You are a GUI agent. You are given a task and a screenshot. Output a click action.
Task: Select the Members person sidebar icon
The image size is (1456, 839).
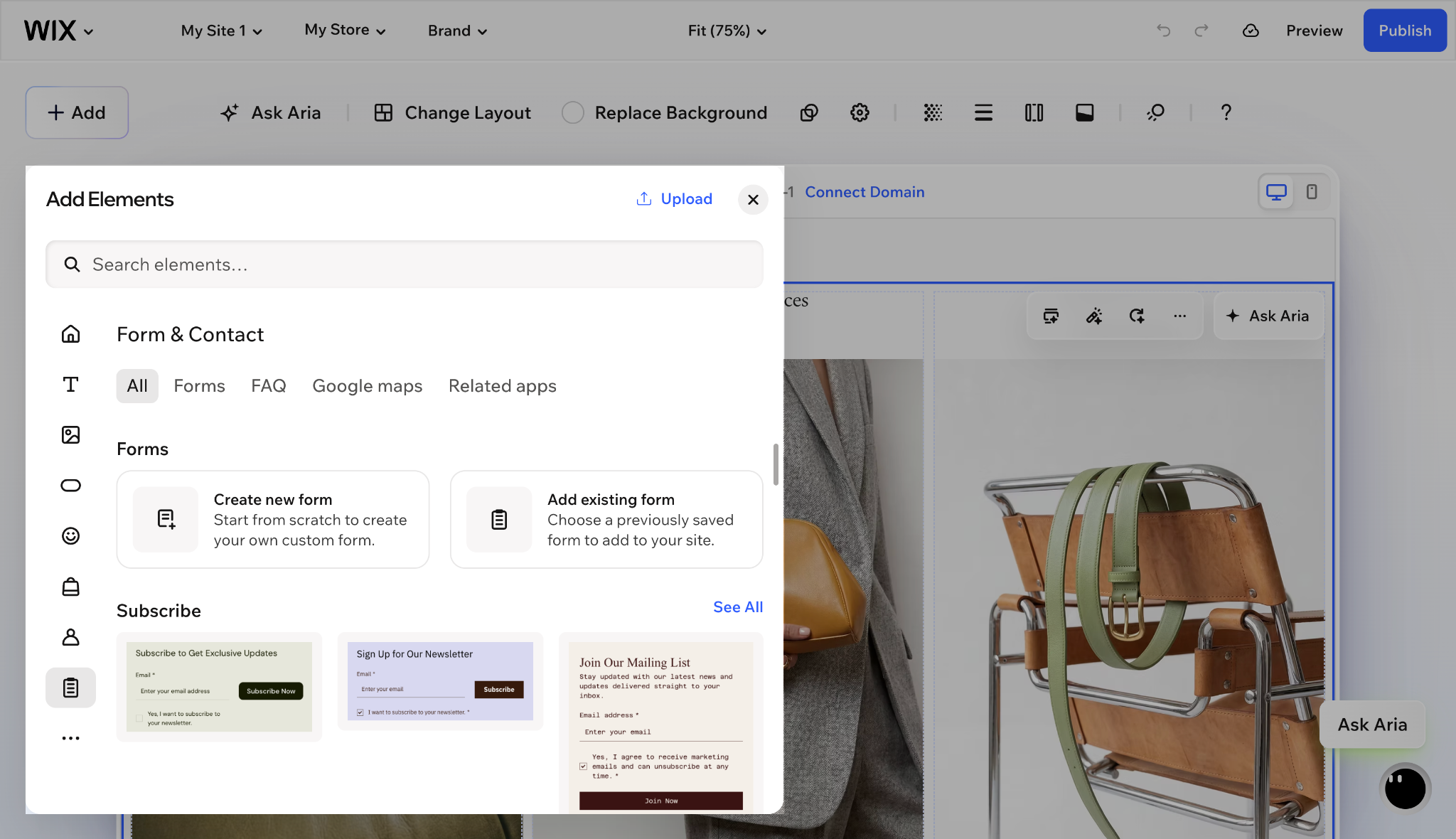(70, 636)
